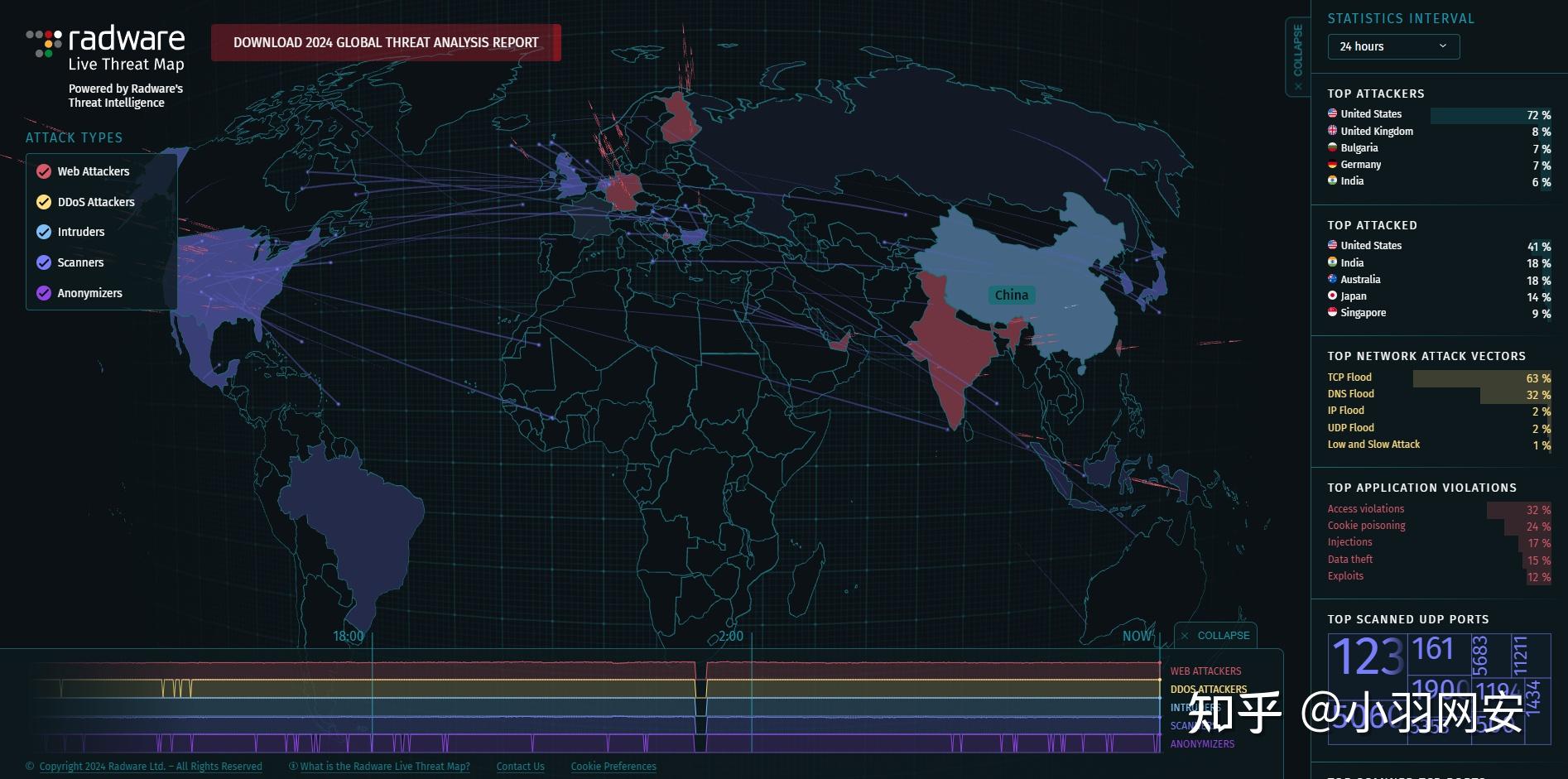Click the Singapore flag icon
This screenshot has width=1568, height=779.
point(1332,312)
